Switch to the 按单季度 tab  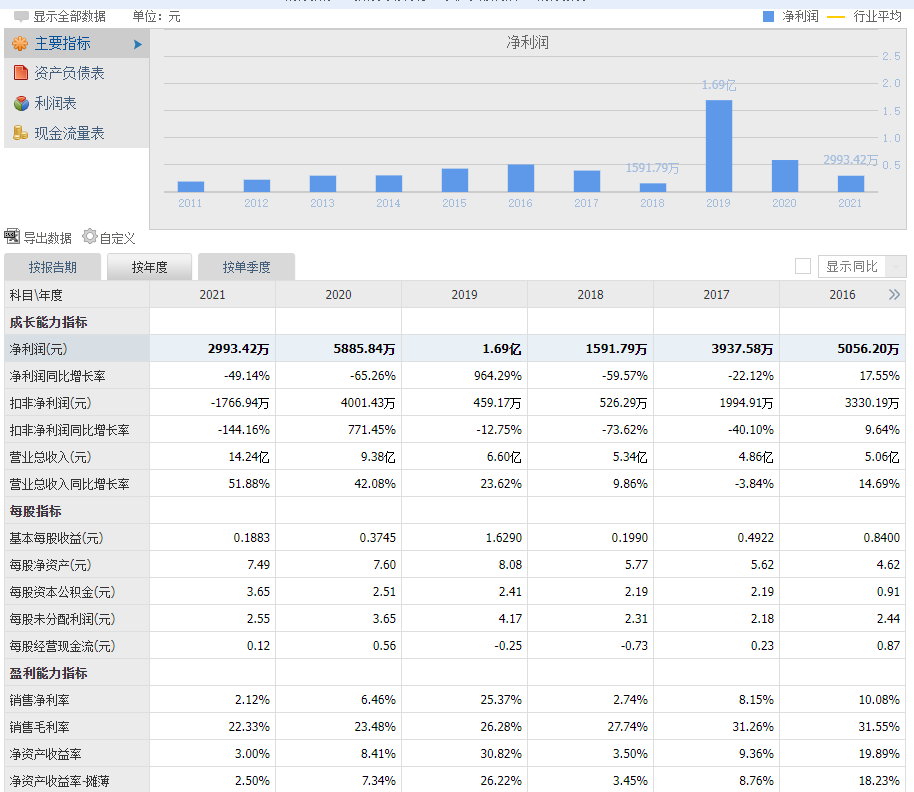point(246,267)
